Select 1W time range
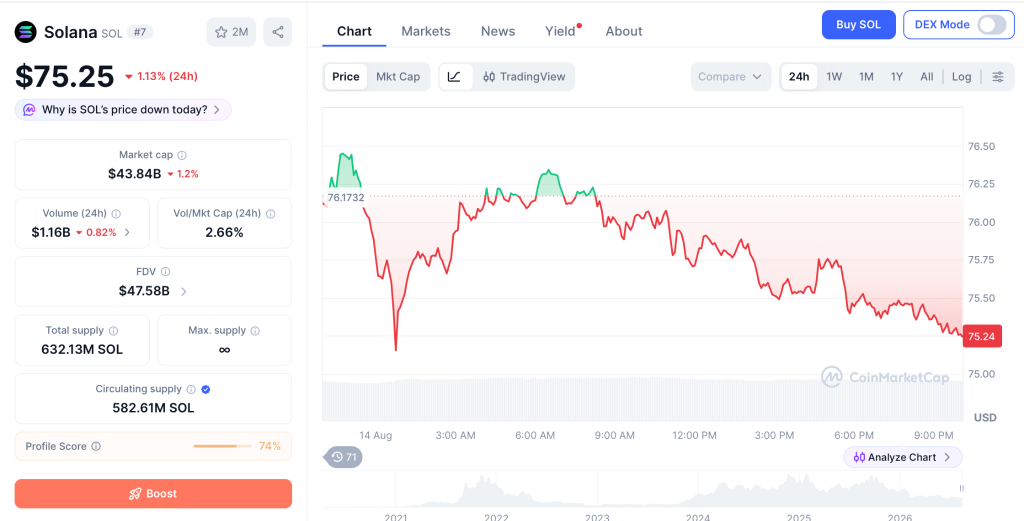 [834, 76]
